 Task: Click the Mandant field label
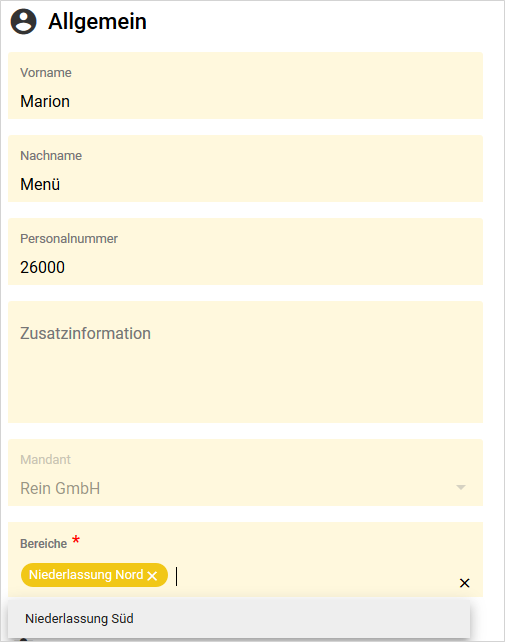(45, 459)
